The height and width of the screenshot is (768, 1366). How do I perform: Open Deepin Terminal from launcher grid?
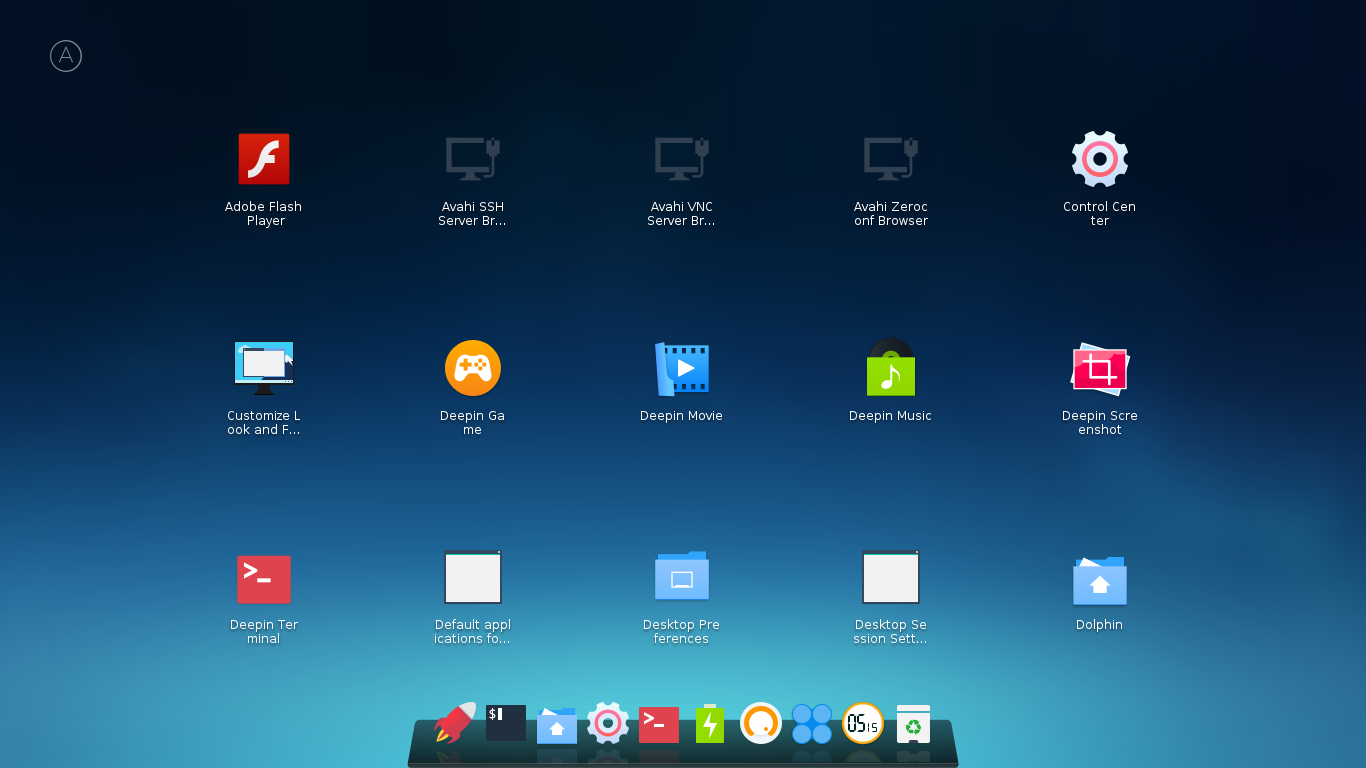point(264,579)
